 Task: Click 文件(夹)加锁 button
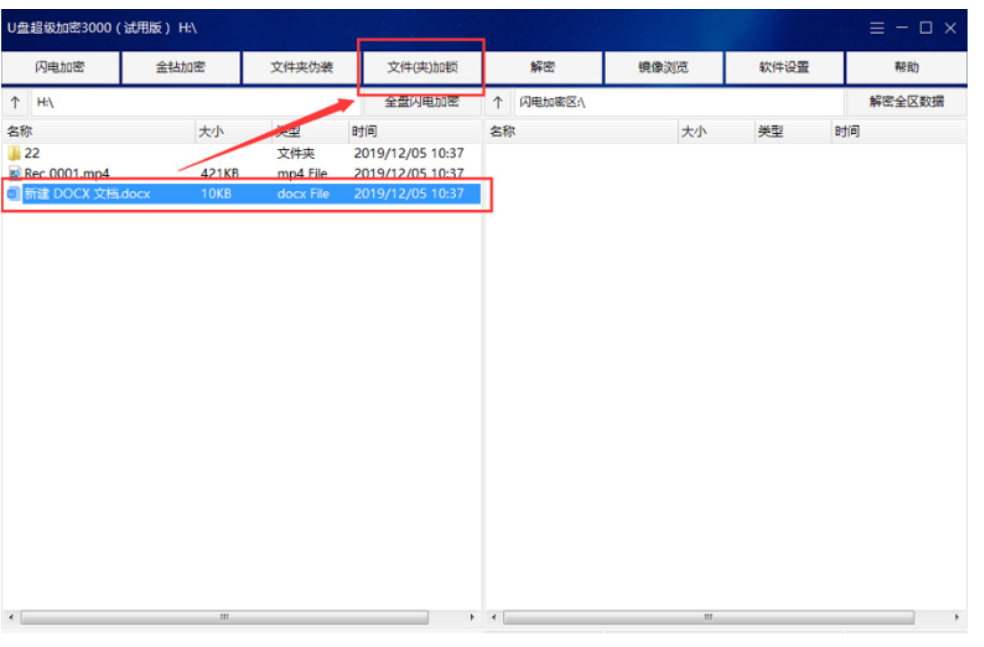[422, 68]
